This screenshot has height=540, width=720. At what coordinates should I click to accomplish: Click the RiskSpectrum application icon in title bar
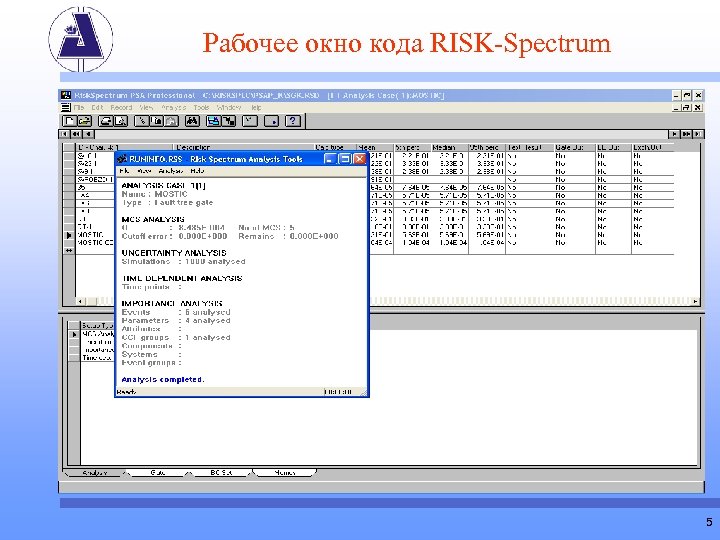[66, 95]
